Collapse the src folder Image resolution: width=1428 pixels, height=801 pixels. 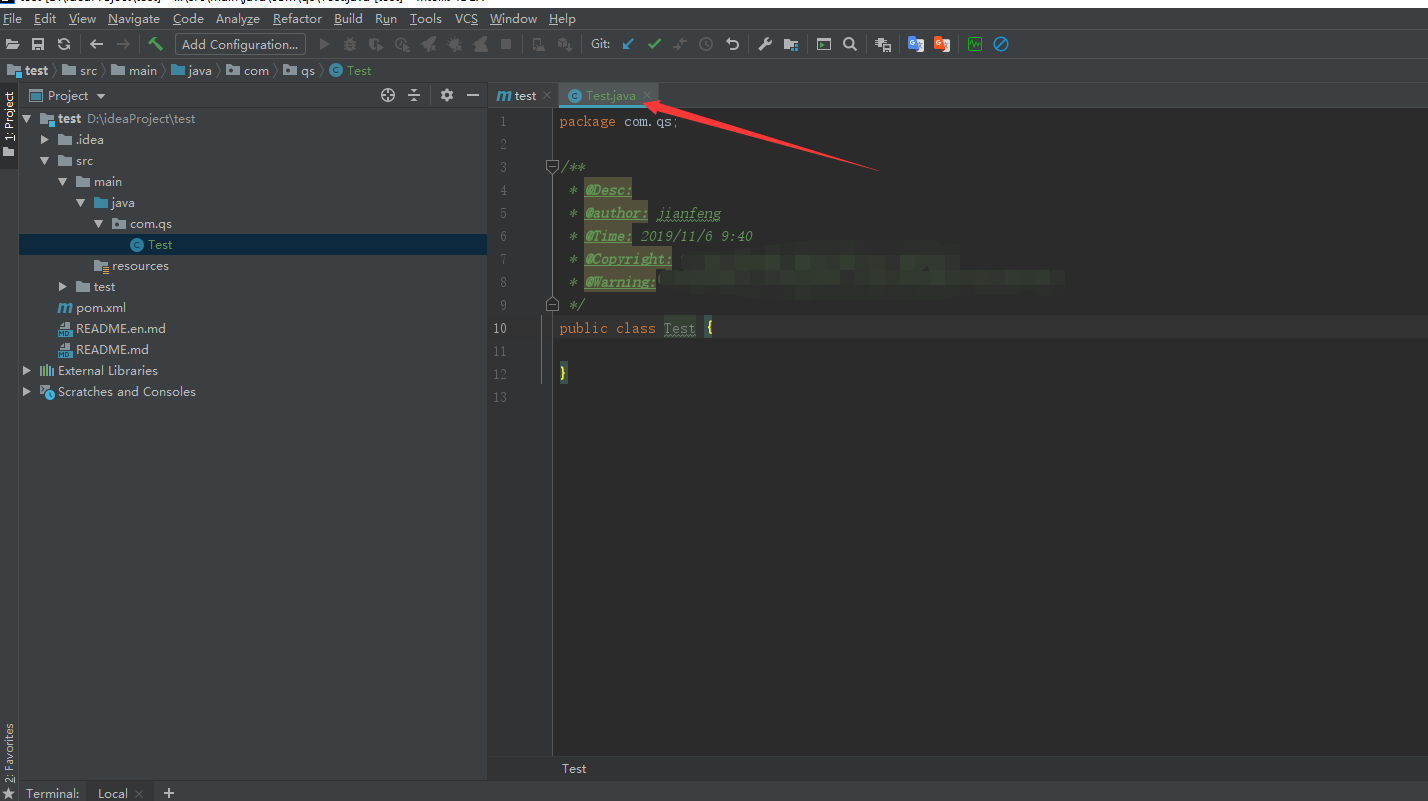[x=45, y=160]
